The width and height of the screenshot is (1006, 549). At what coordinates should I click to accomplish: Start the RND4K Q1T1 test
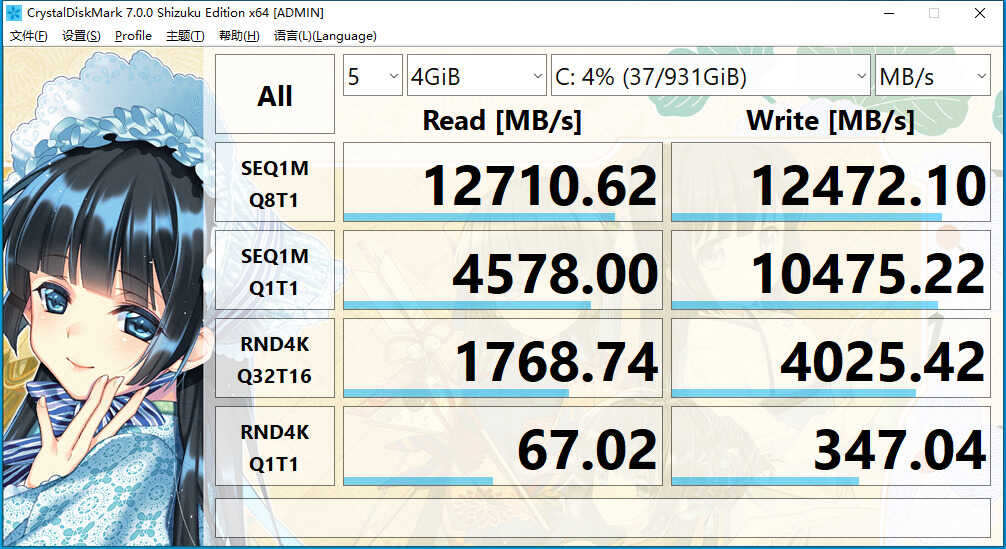point(275,446)
